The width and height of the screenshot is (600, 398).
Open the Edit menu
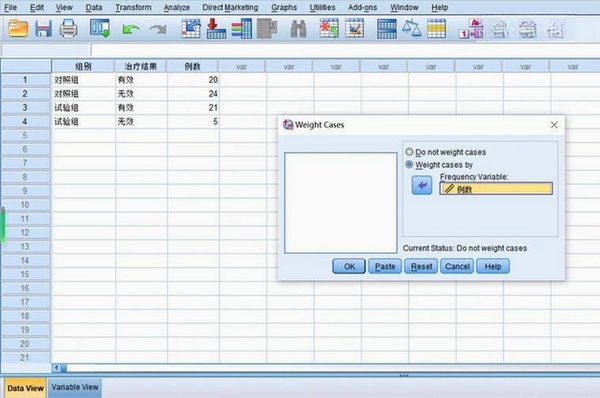point(37,7)
